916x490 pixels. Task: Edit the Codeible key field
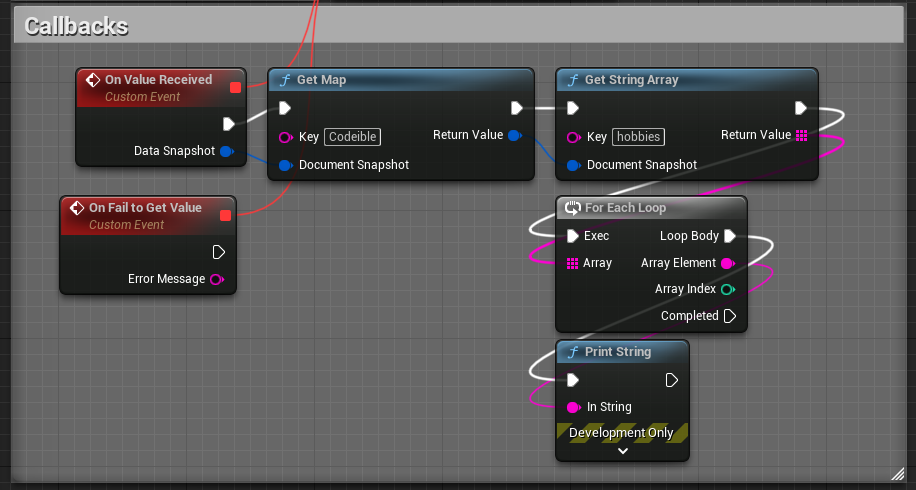pos(352,137)
